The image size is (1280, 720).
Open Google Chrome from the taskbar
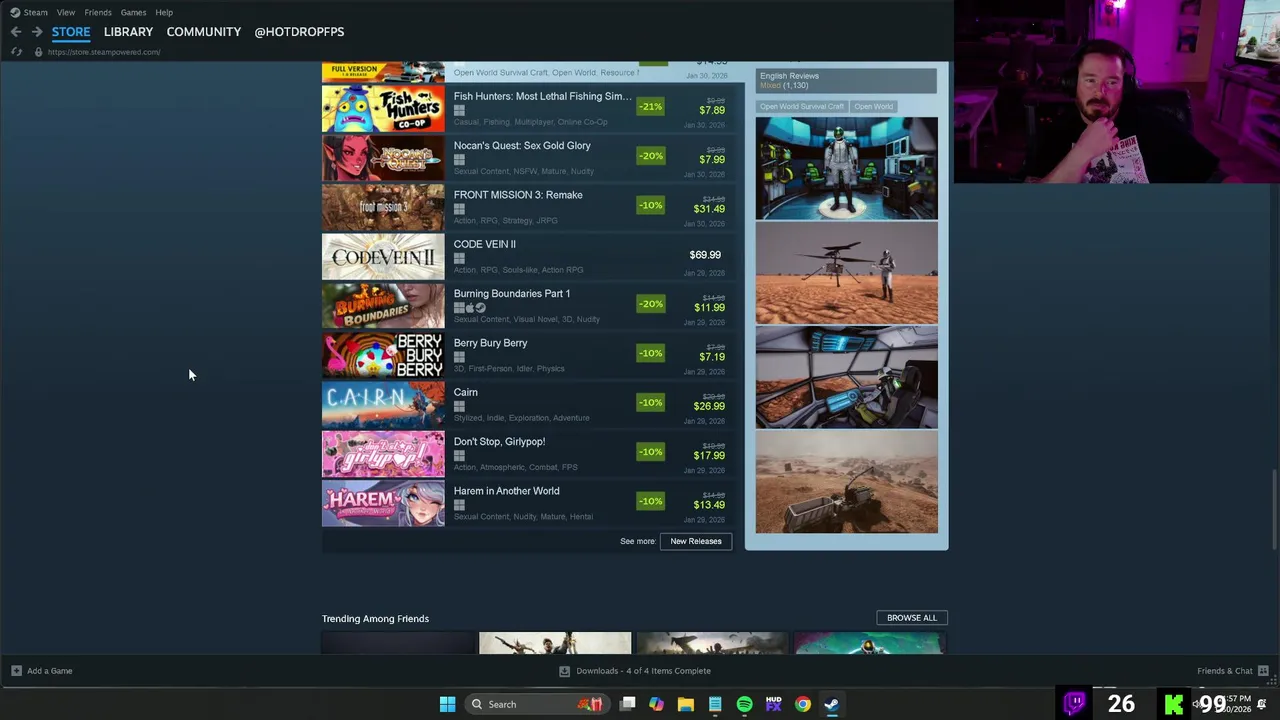(802, 704)
